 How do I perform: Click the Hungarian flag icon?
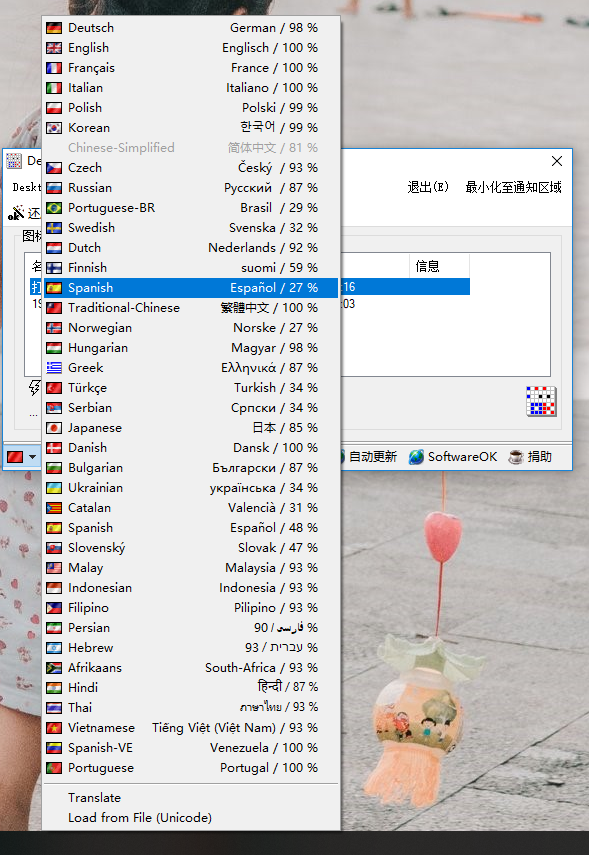click(54, 348)
